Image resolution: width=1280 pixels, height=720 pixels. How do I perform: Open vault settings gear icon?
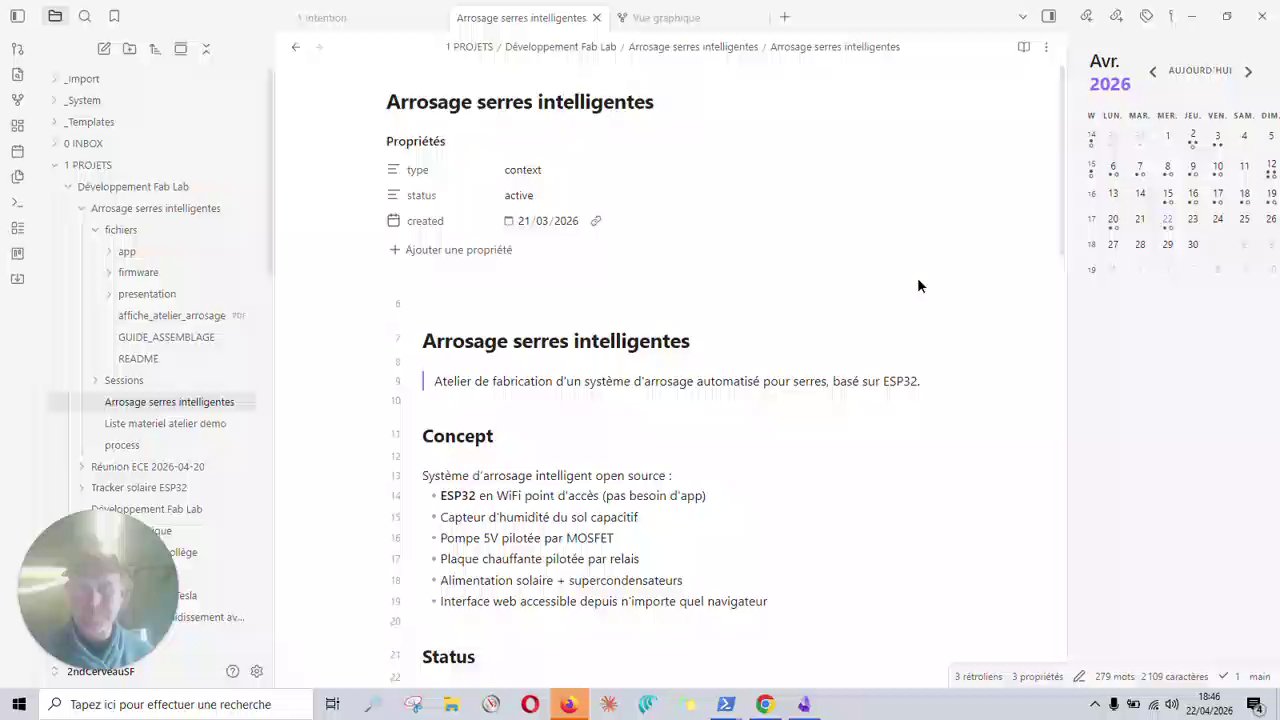(x=257, y=671)
